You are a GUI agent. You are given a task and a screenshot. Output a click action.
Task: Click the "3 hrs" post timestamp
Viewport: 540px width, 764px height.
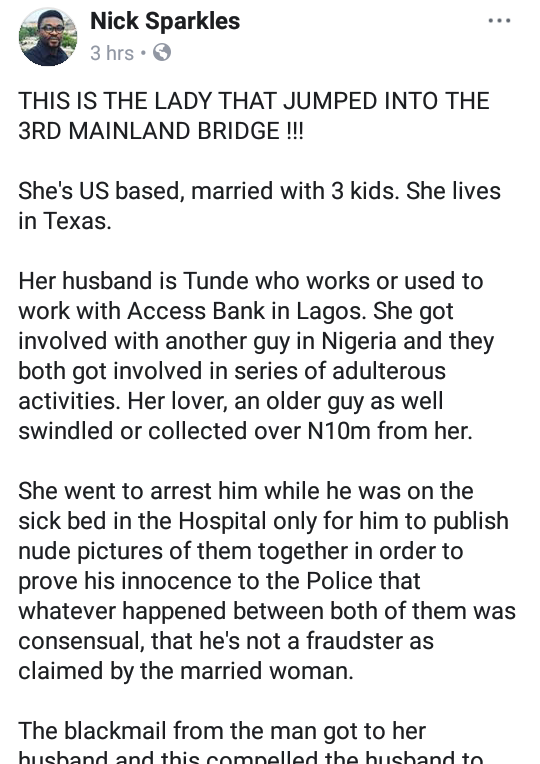click(112, 53)
